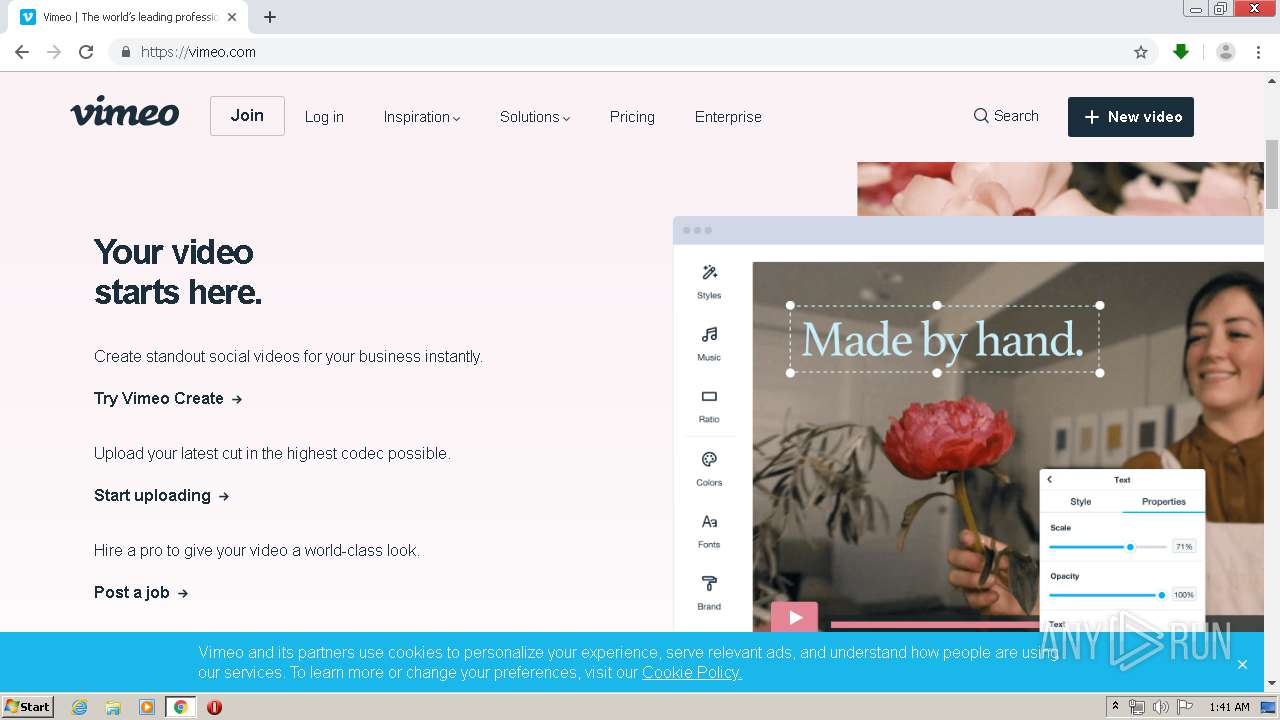The width and height of the screenshot is (1280, 720).
Task: Click Try Vimeo Create link
Action: point(168,398)
